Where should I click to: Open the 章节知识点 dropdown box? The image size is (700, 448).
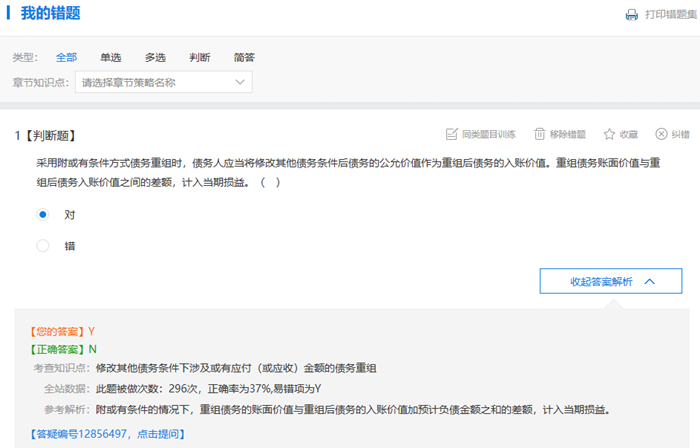[164, 83]
